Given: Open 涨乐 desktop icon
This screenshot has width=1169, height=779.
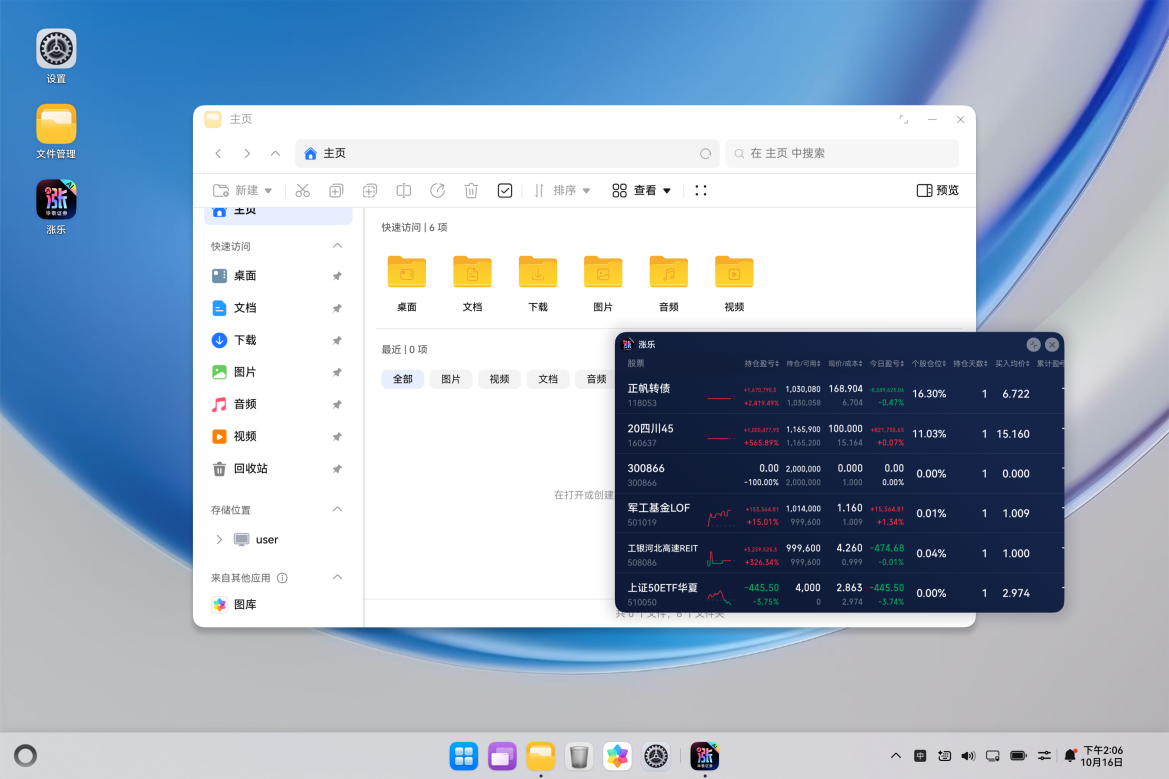Looking at the screenshot, I should coord(56,207).
